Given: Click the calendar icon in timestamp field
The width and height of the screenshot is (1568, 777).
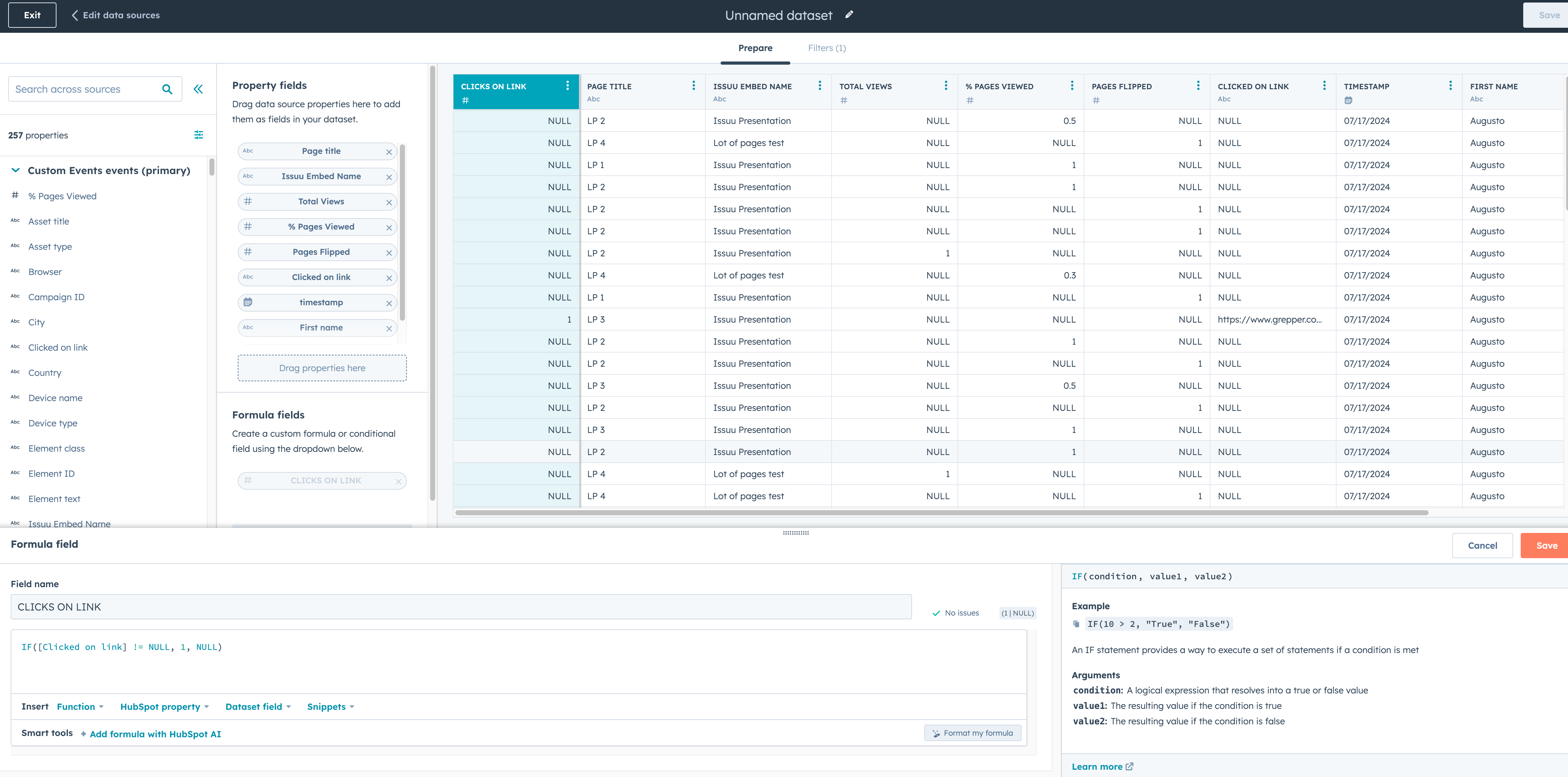Looking at the screenshot, I should pos(248,302).
